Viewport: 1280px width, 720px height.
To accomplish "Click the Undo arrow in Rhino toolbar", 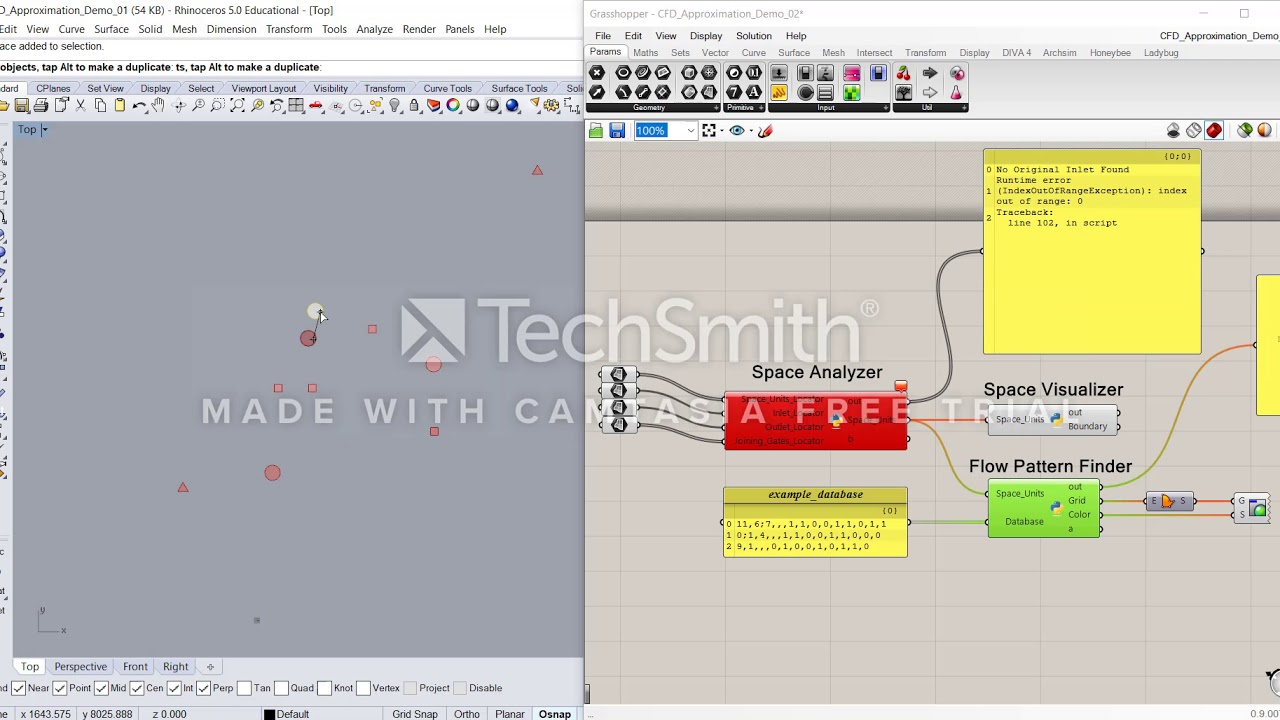I will click(139, 105).
